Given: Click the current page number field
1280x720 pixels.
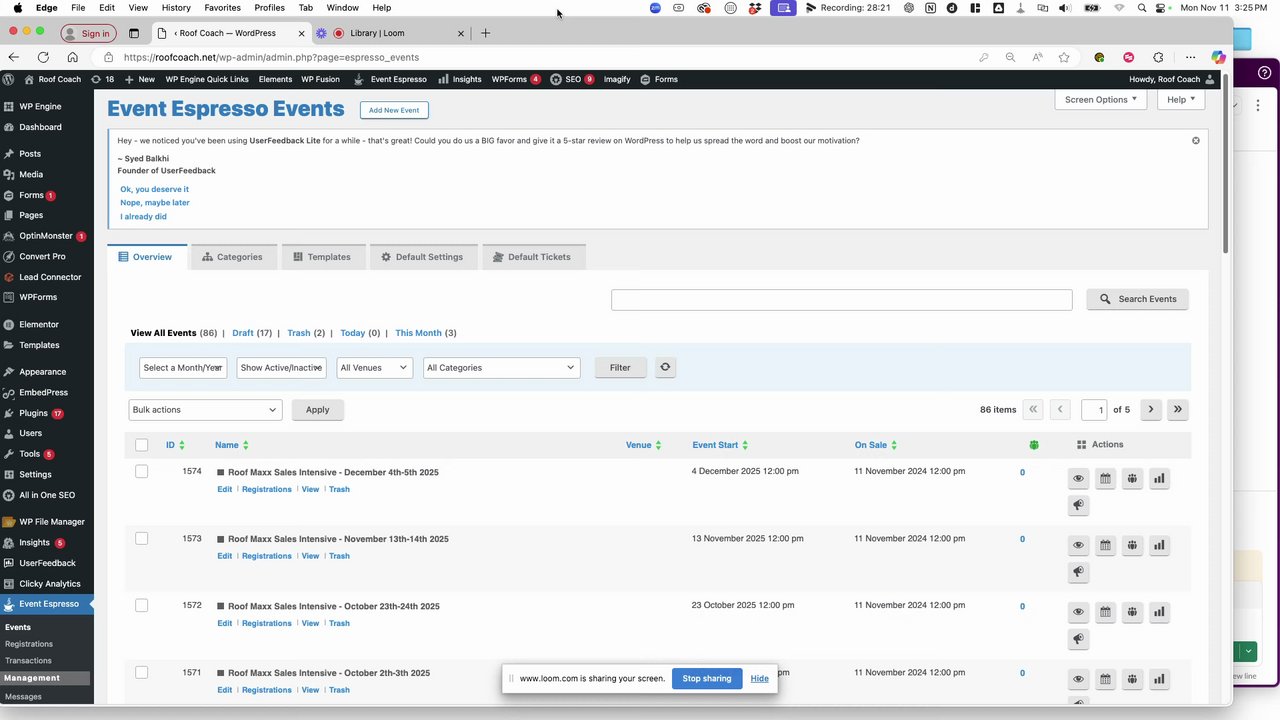Looking at the screenshot, I should click(1094, 409).
